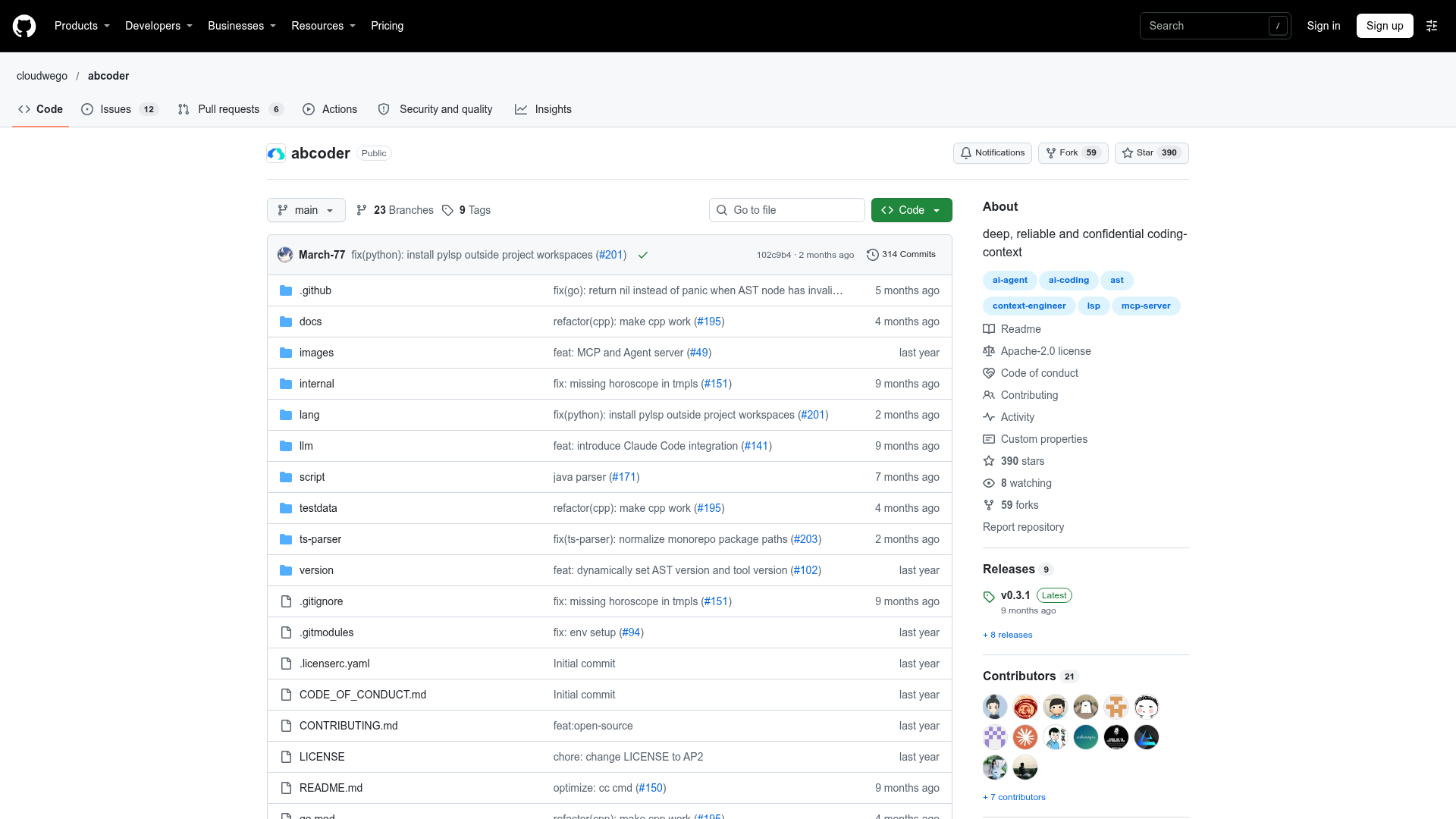Click the Apache-2.0 license scale icon
Screen dimensions: 1456x819
989,351
